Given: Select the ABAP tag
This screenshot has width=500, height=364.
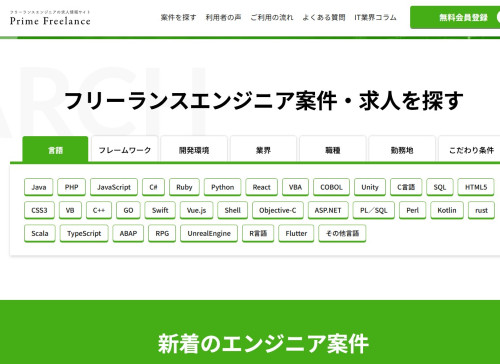Looking at the screenshot, I should click(128, 233).
